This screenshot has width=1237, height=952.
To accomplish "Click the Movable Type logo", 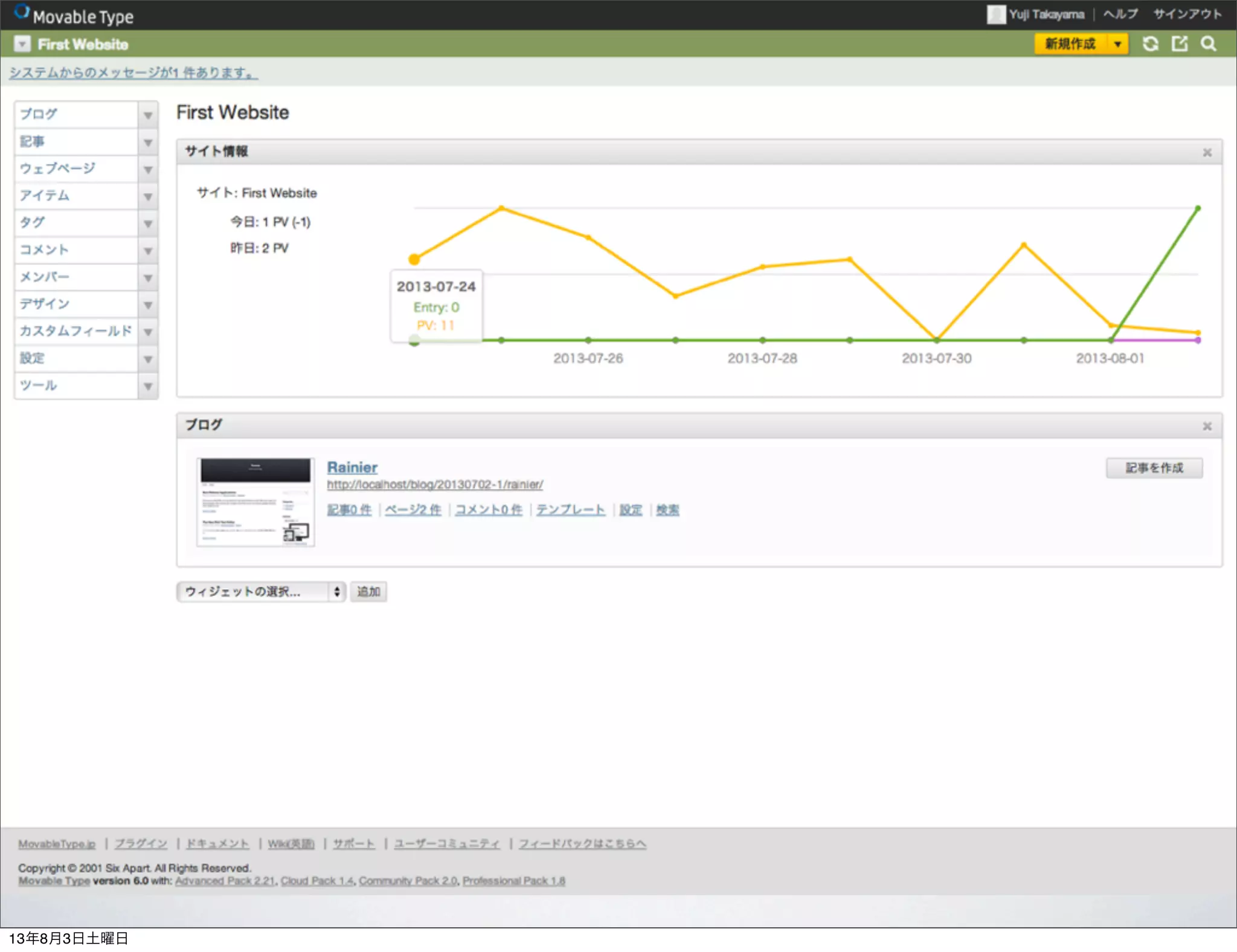I will point(74,16).
